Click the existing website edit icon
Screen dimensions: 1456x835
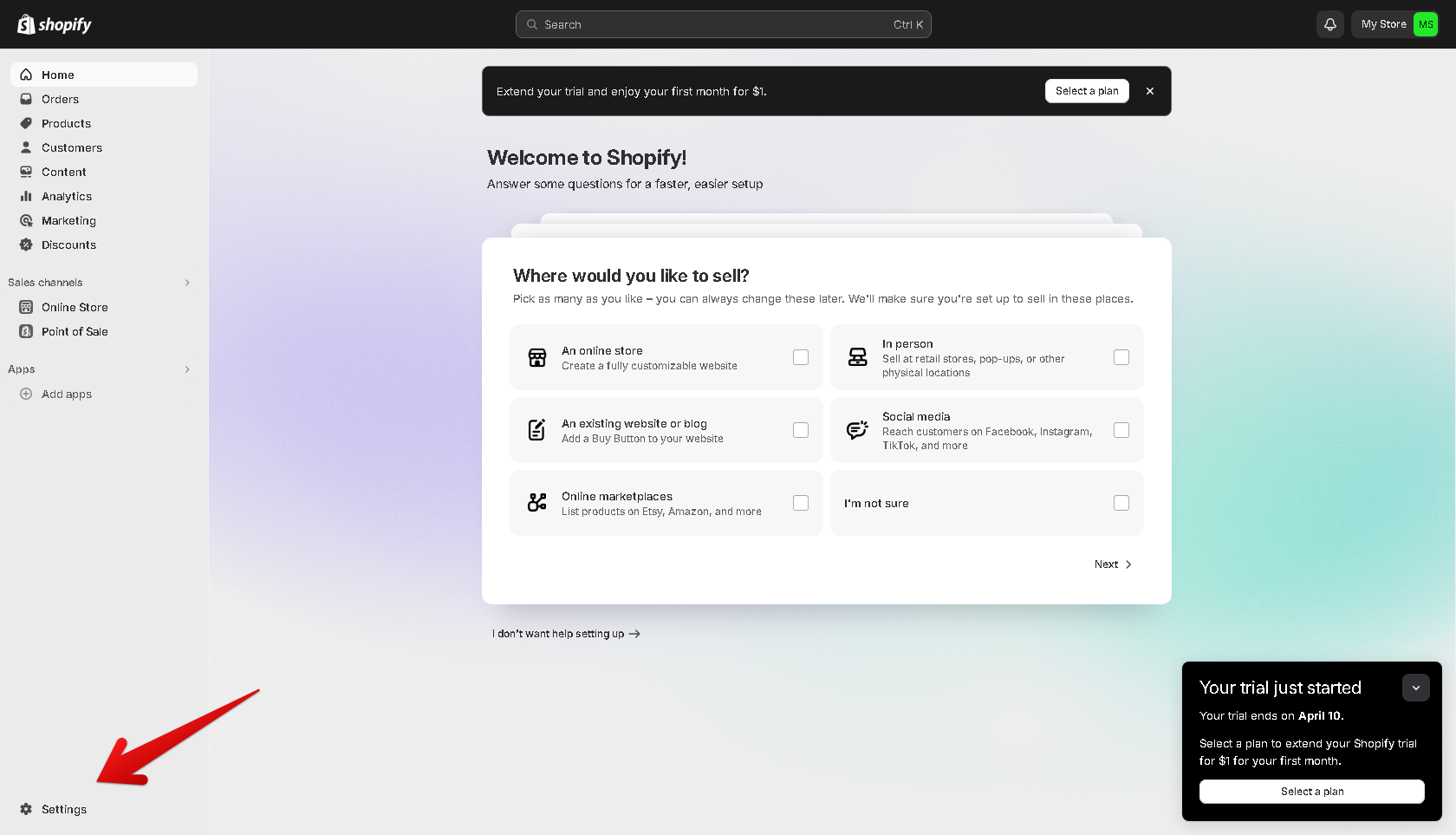tap(537, 430)
